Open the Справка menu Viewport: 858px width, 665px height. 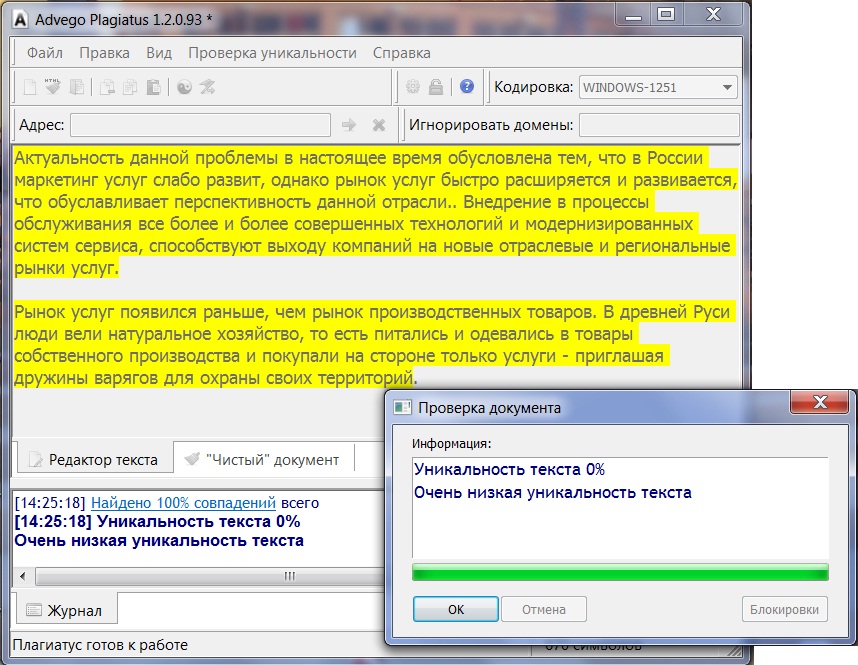pyautogui.click(x=401, y=53)
